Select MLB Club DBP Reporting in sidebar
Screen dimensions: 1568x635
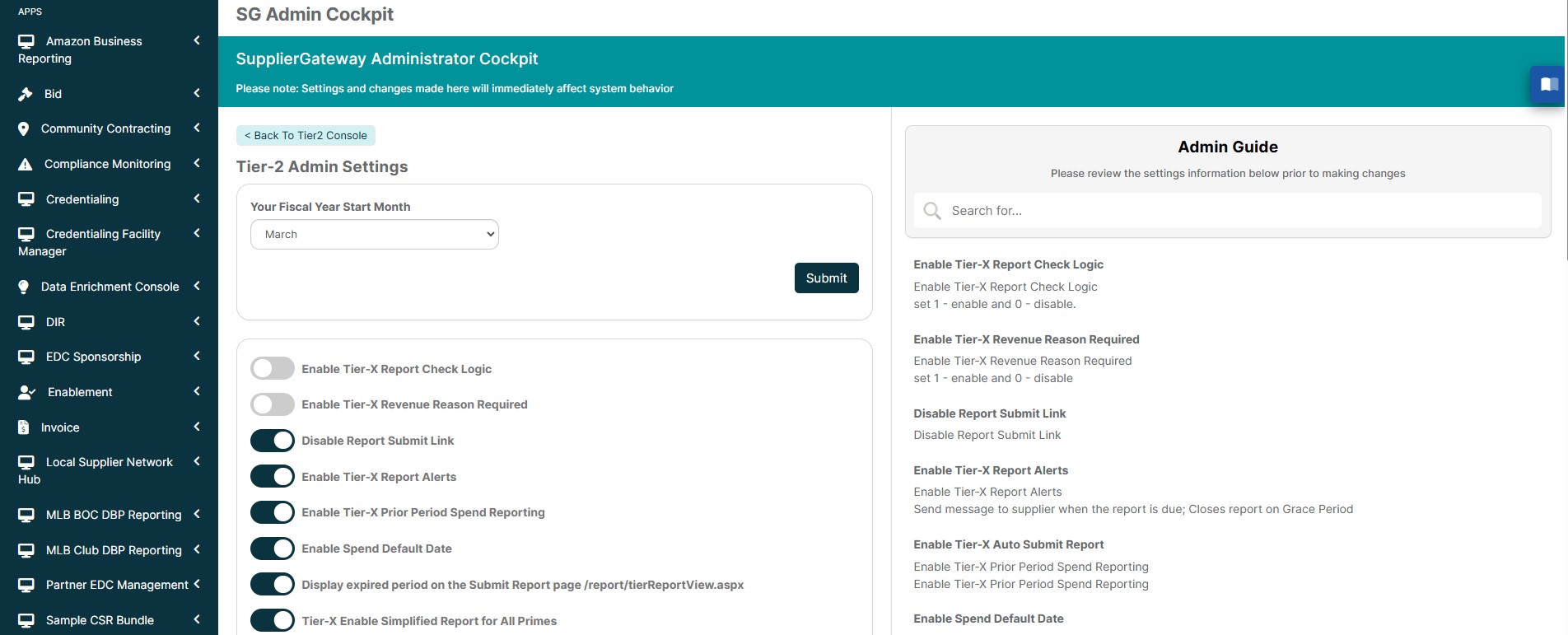114,550
